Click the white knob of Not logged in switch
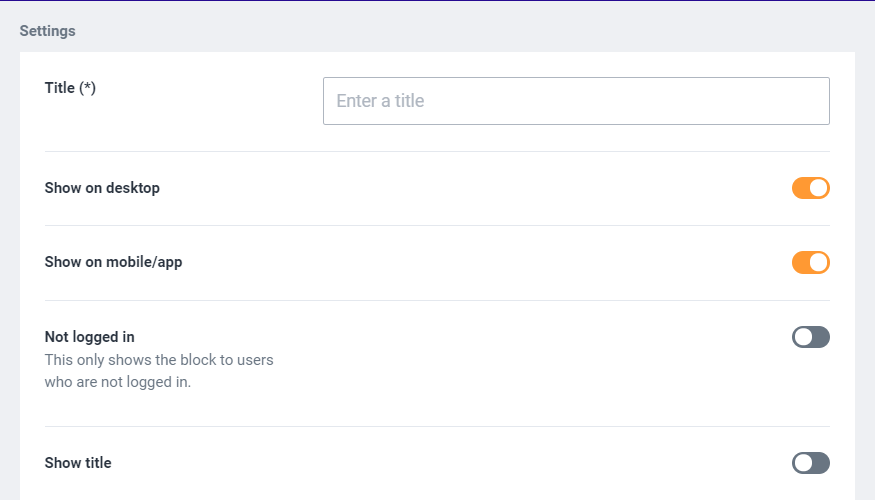This screenshot has height=500, width=875. 803,337
